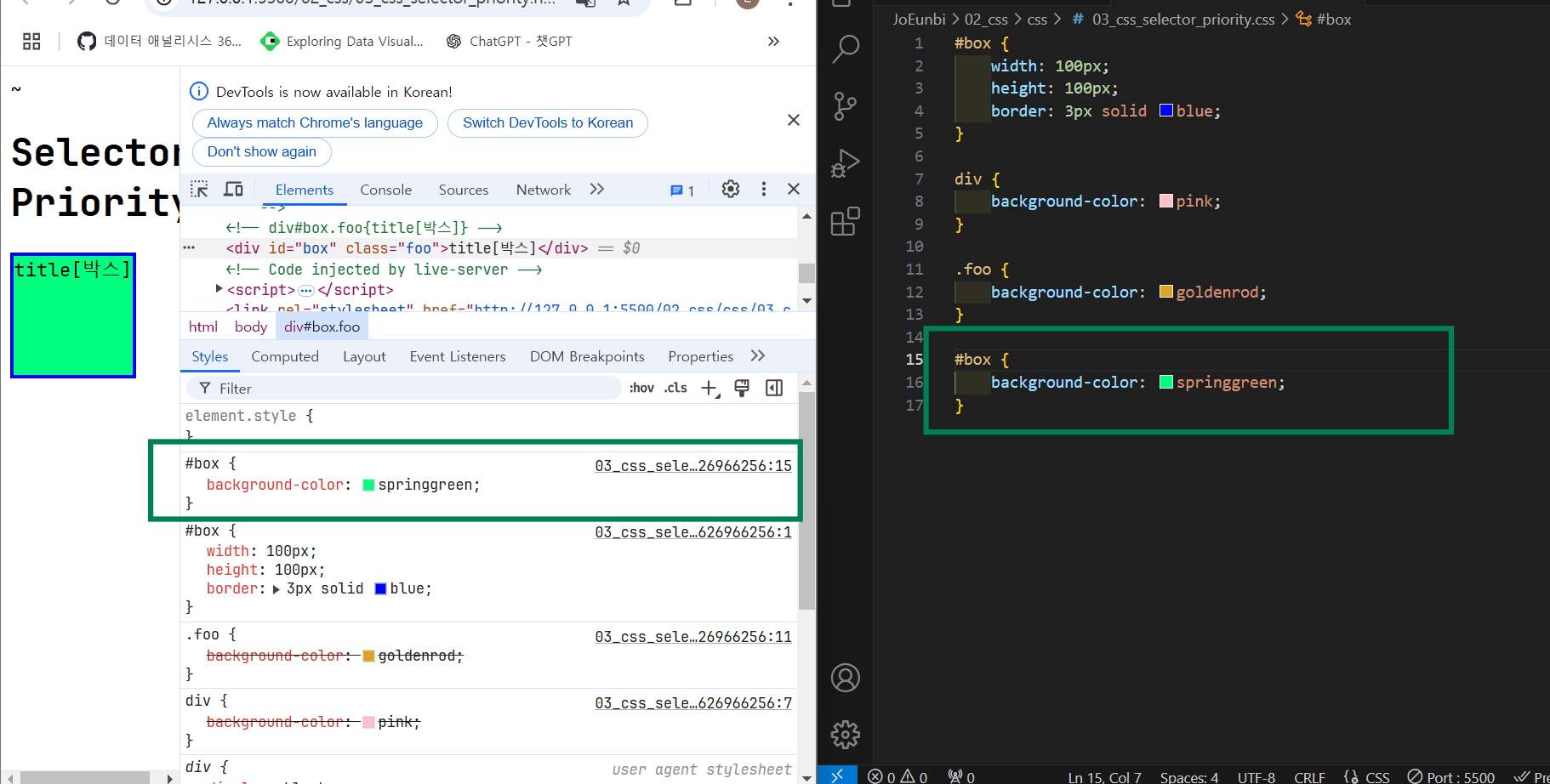Open the Search view in VS Code
1550x784 pixels.
click(x=845, y=49)
